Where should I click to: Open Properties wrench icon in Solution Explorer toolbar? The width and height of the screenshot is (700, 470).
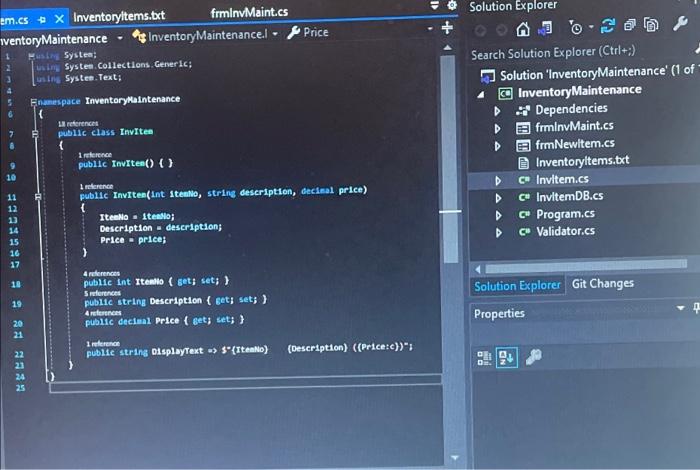(x=680, y=23)
